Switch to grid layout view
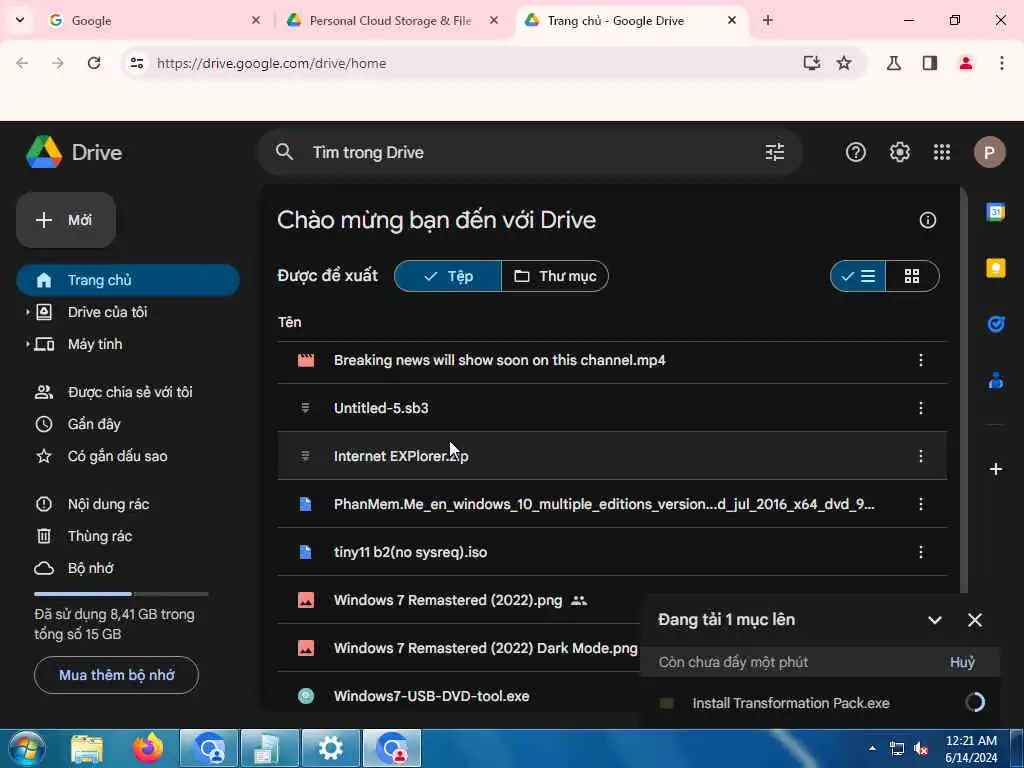 912,276
